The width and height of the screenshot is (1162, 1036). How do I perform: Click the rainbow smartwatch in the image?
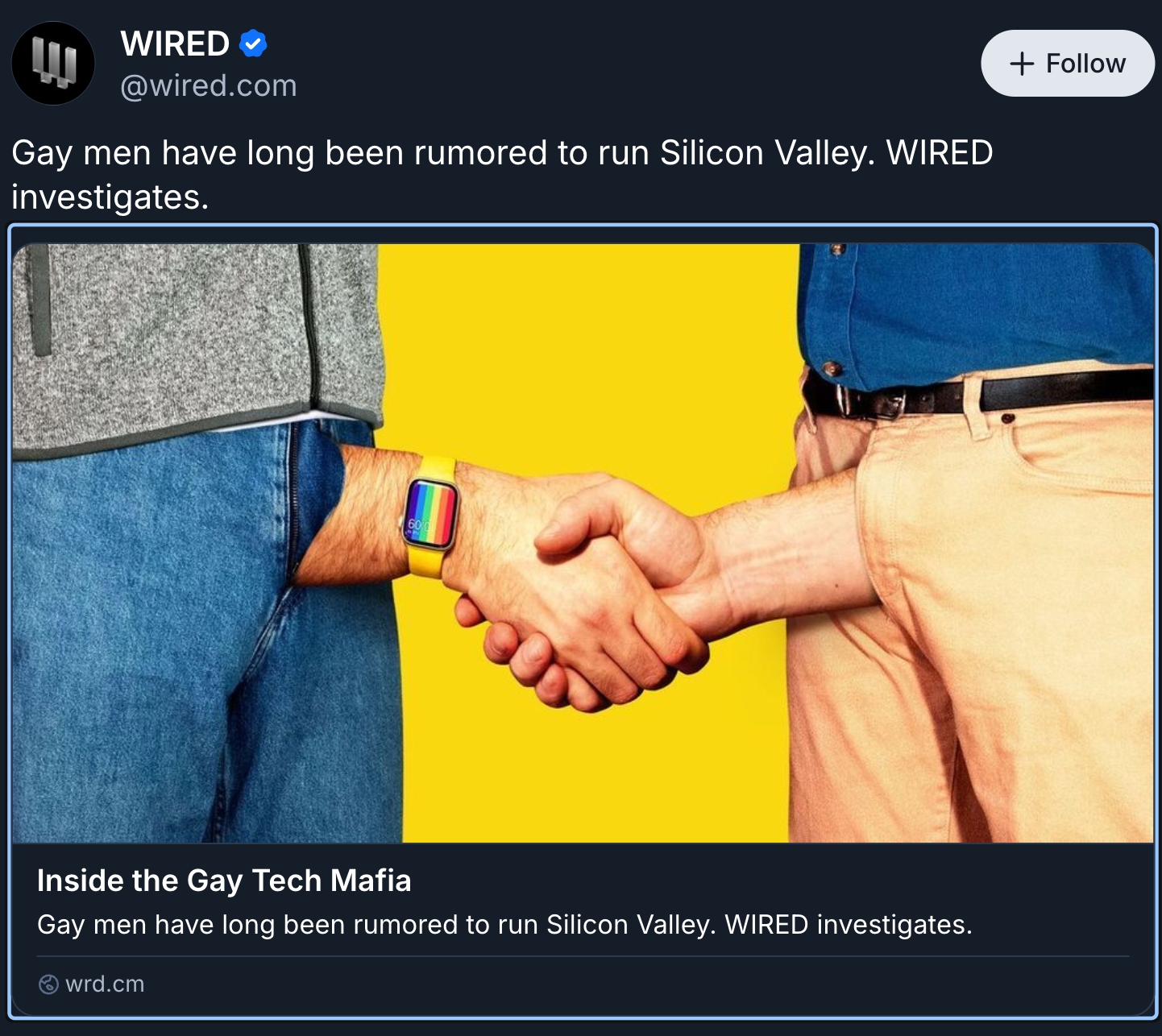coord(431,516)
